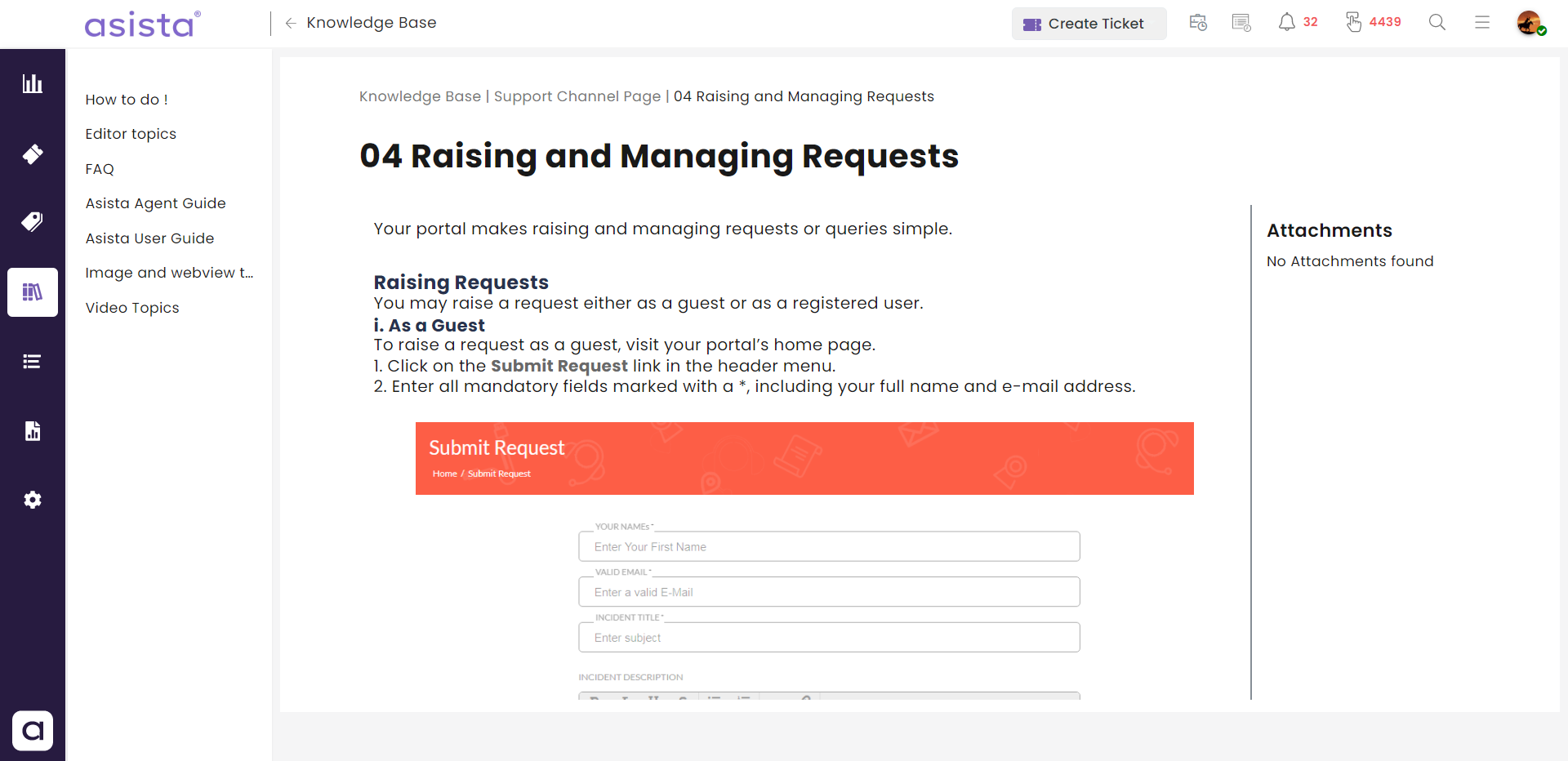
Task: Open the FAQ category
Action: [x=100, y=169]
